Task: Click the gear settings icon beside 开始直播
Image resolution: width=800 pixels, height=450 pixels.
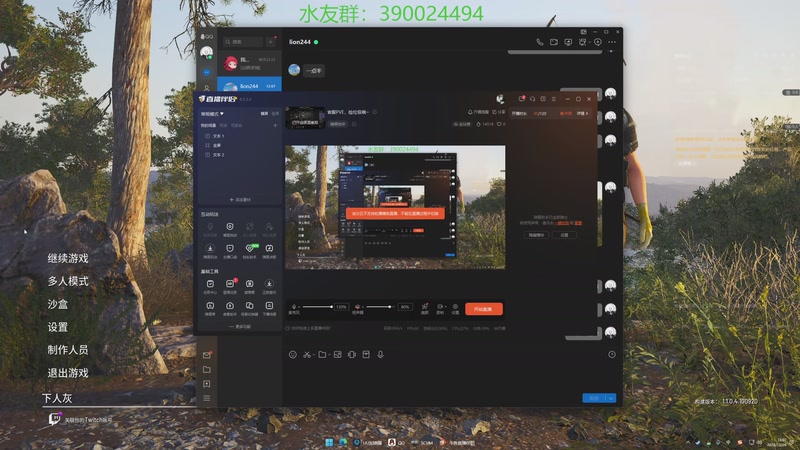Action: pyautogui.click(x=455, y=309)
